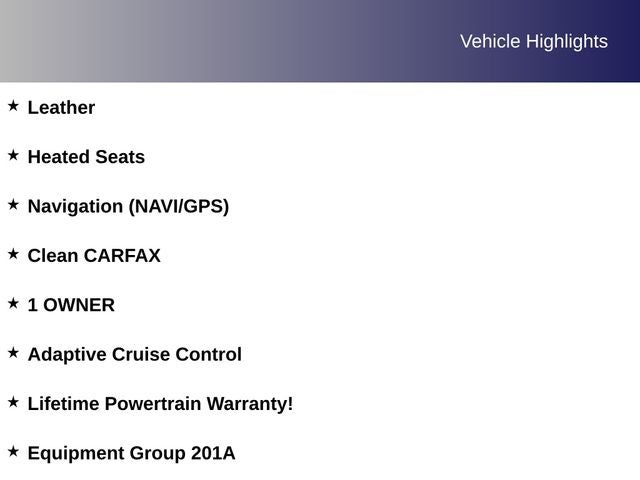Click the word Navigation in the list
Viewport: 640px width, 480px height.
(75, 207)
